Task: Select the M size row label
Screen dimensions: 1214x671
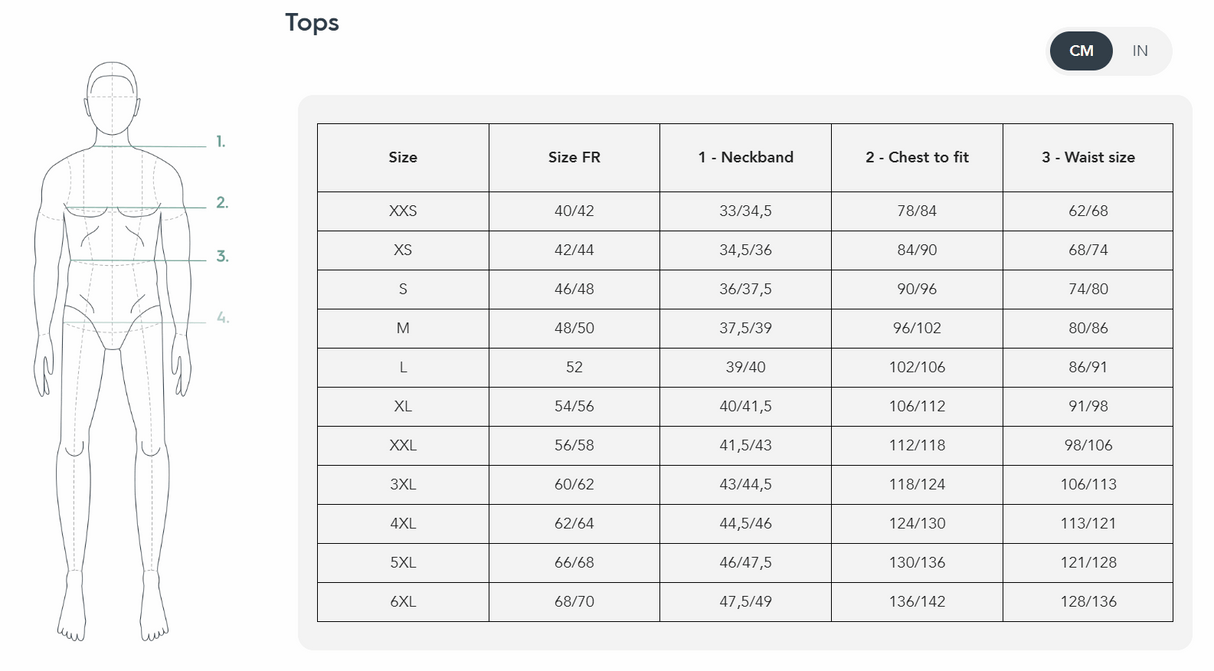Action: 403,328
